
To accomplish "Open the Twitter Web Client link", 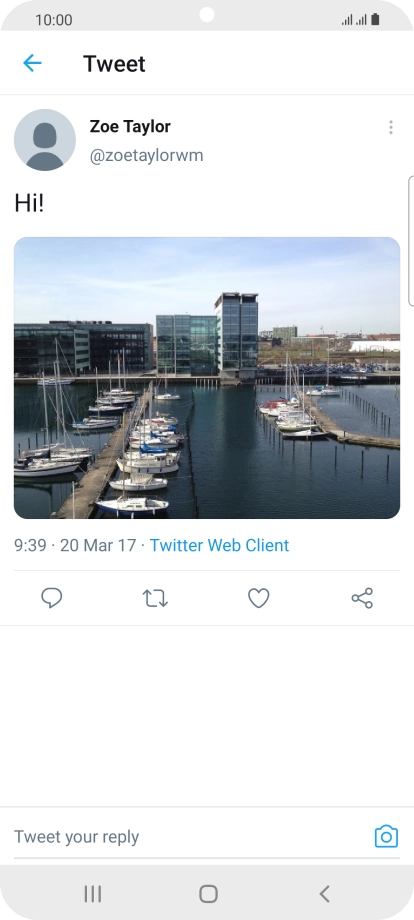I will coord(219,545).
